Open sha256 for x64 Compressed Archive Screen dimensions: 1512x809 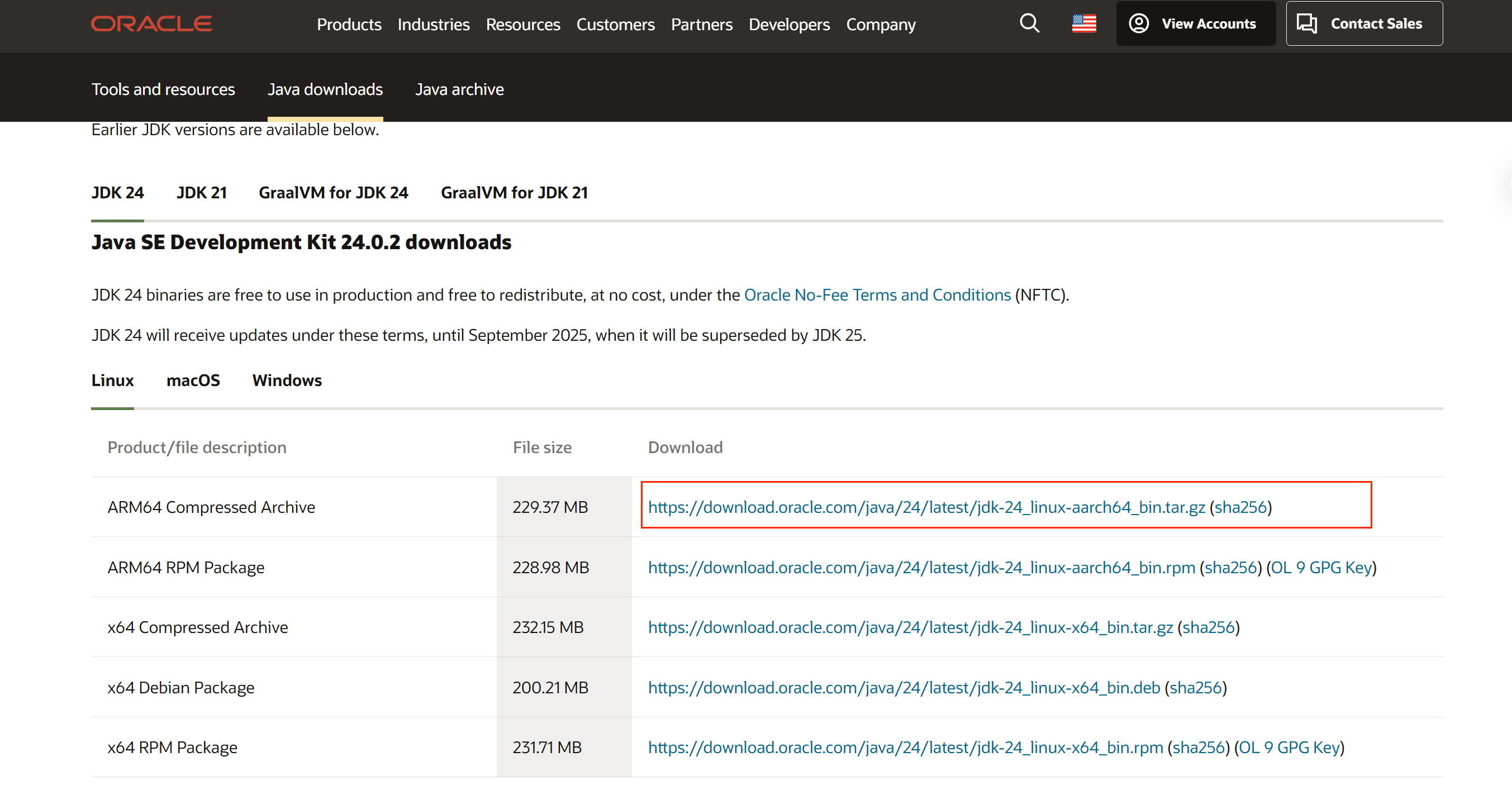(x=1208, y=627)
